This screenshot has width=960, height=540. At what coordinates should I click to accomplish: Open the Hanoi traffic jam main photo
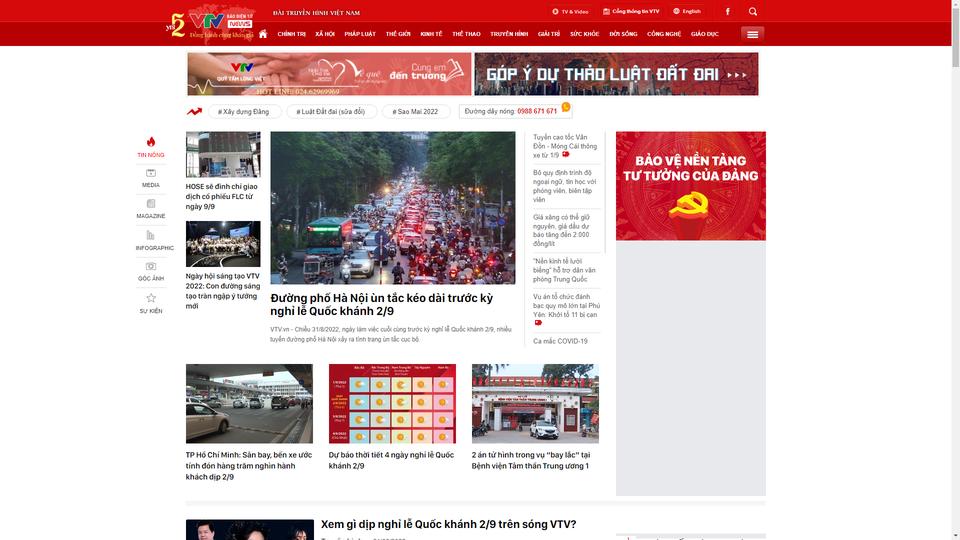[392, 208]
